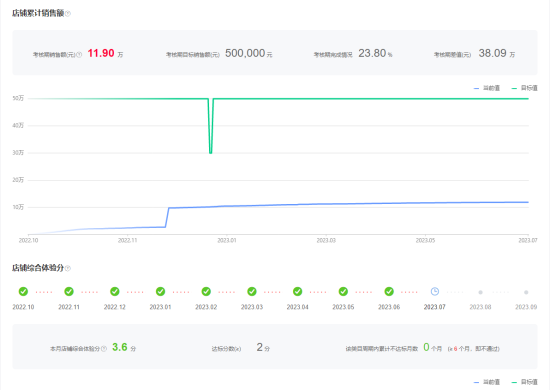Select the green check icon above 2023.02
The image size is (550, 390).
coord(206,291)
